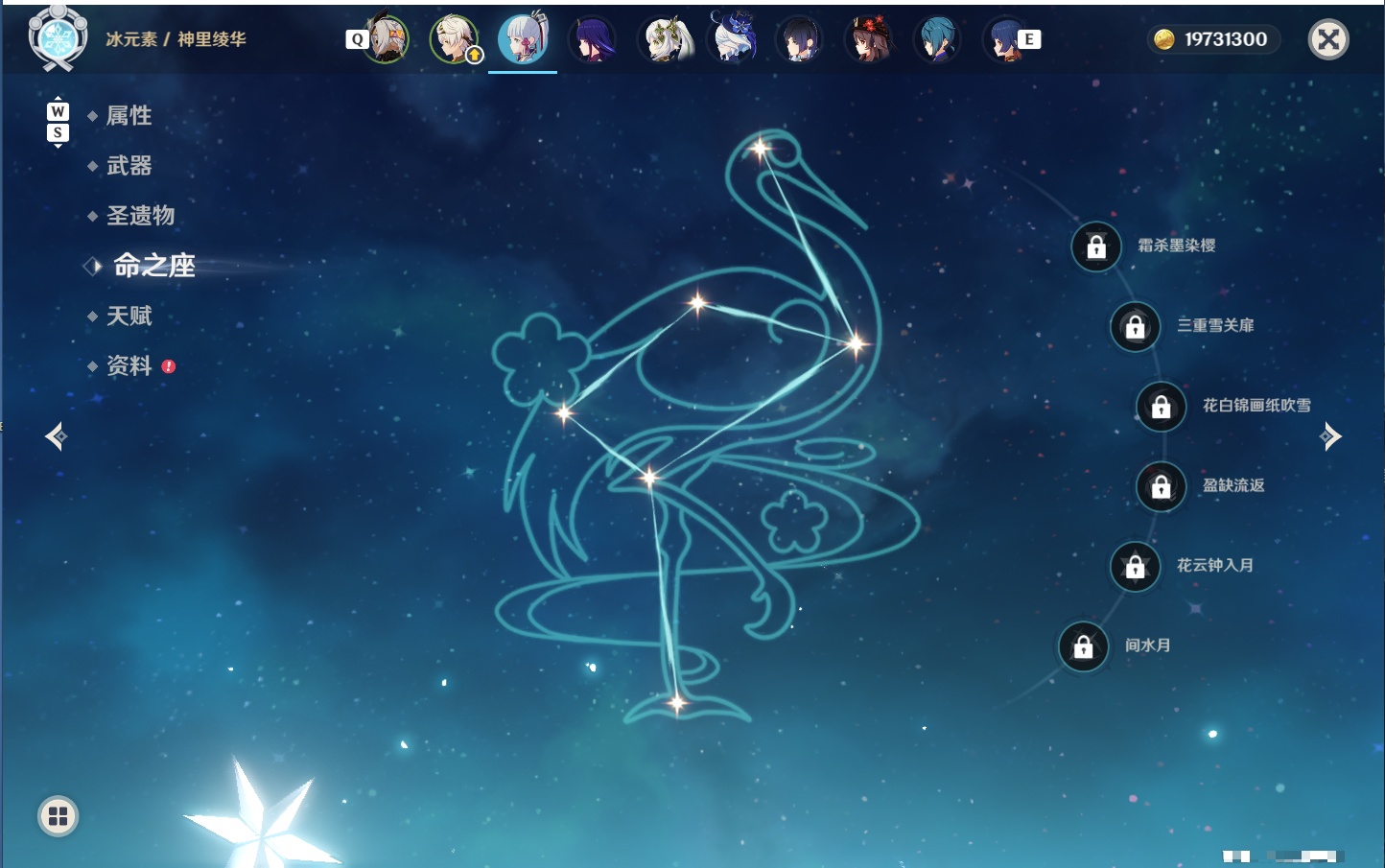This screenshot has height=868, width=1385.
Task: Switch to the 天赋 talents tab
Action: (x=129, y=316)
